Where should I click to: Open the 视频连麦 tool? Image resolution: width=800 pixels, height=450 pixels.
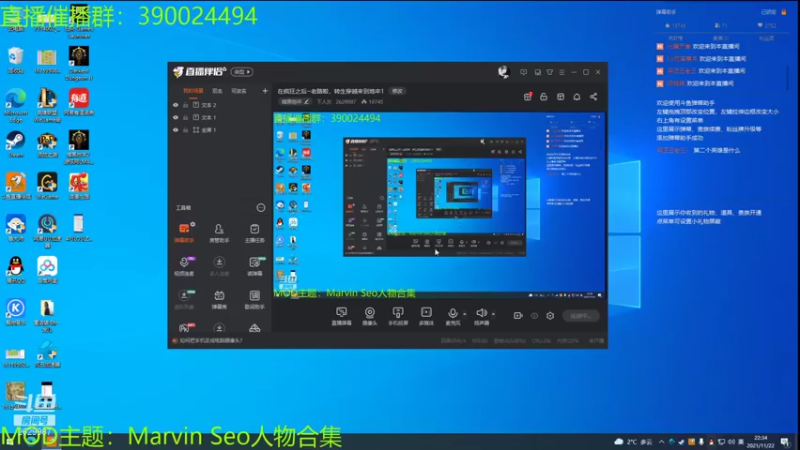[185, 266]
